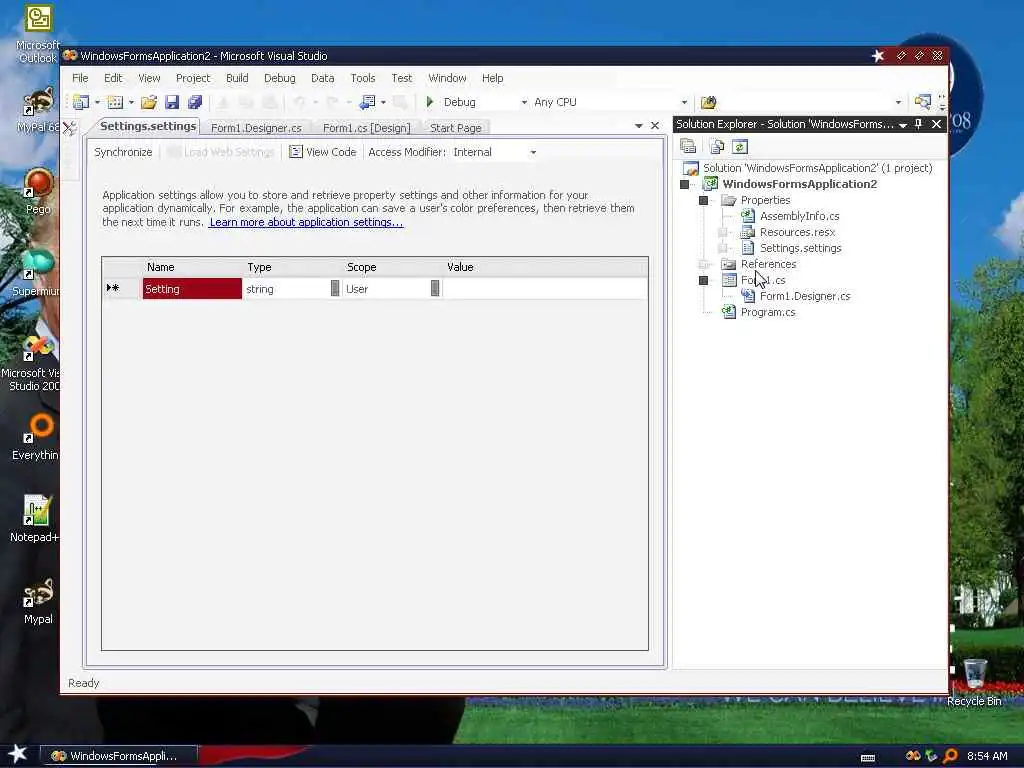The image size is (1024, 768).
Task: Click Show All Files icon in Solution Explorer
Action: [x=716, y=146]
